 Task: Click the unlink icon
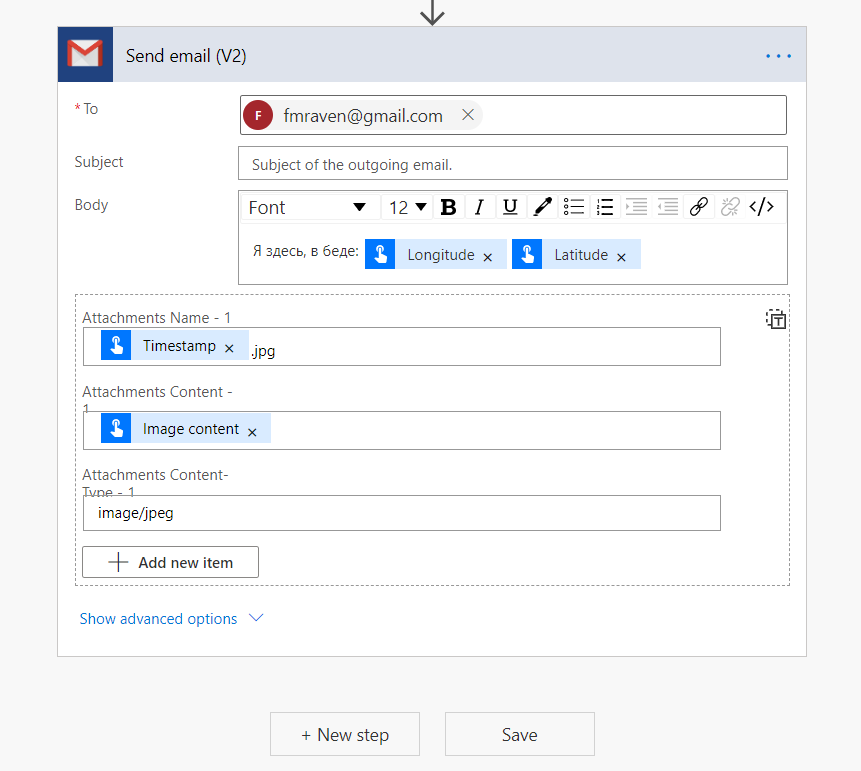730,207
